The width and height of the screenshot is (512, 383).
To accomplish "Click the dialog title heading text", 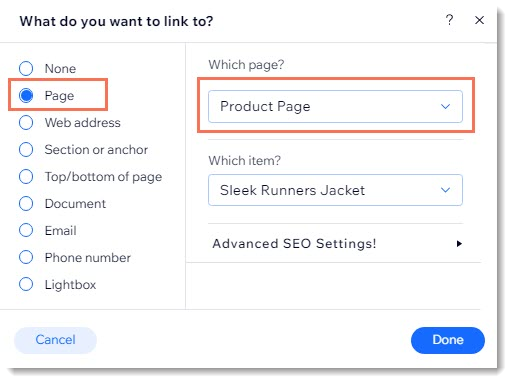I will [116, 21].
